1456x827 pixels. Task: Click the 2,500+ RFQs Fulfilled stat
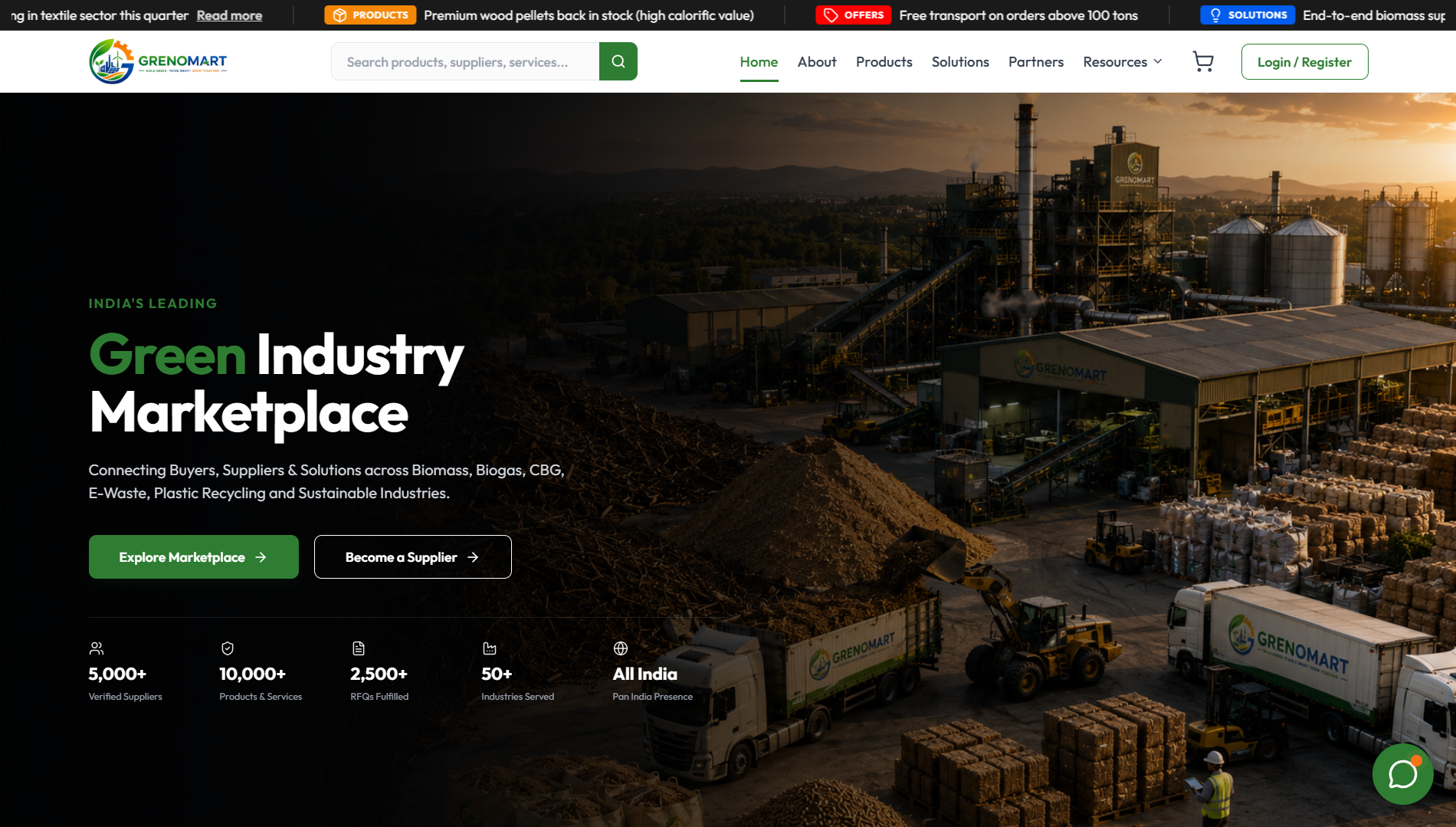pyautogui.click(x=379, y=672)
